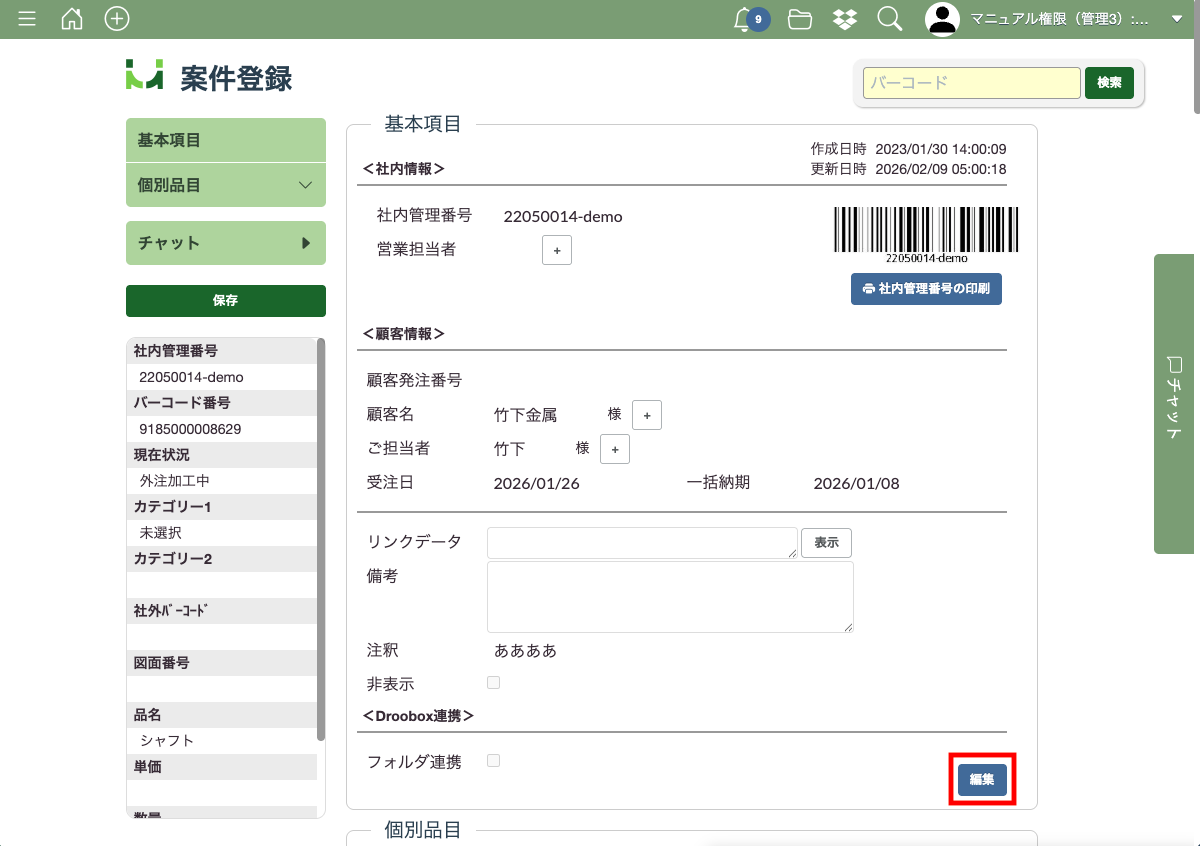Click the magnifier search icon
The height and width of the screenshot is (846, 1200).
[x=889, y=19]
